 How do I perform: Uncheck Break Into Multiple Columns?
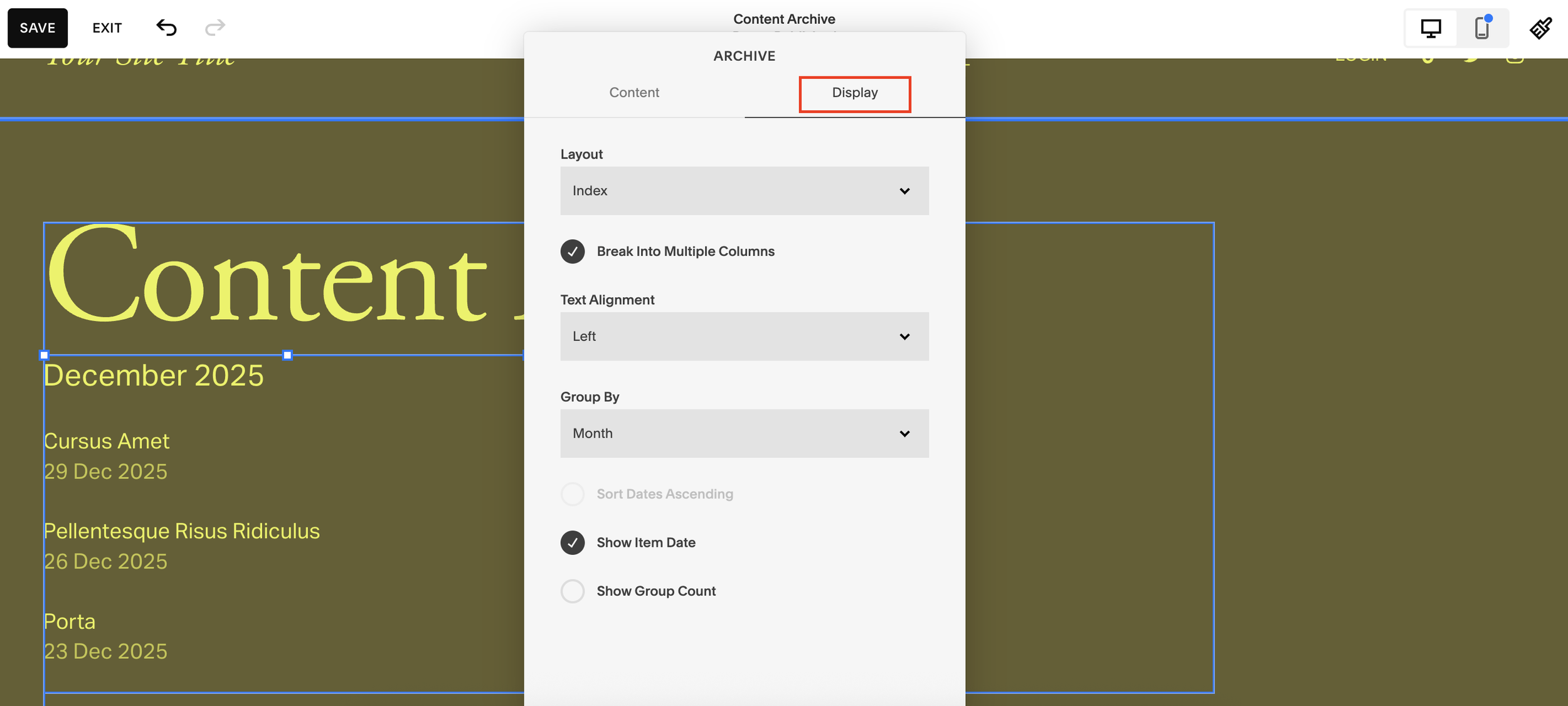[x=573, y=251]
